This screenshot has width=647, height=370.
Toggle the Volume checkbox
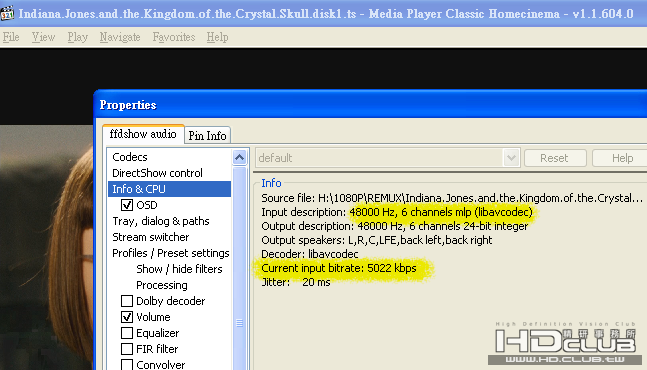pyautogui.click(x=127, y=317)
